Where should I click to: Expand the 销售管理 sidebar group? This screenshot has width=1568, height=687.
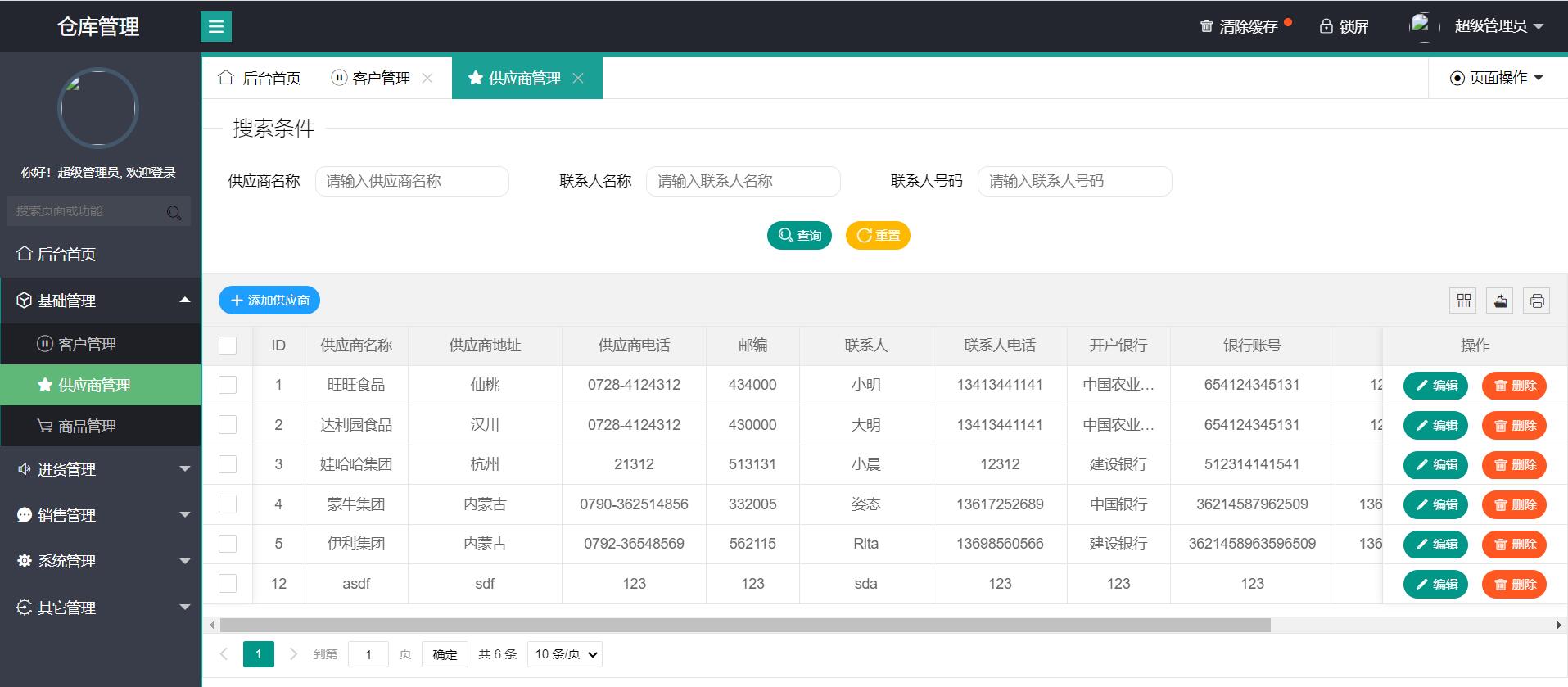click(100, 515)
